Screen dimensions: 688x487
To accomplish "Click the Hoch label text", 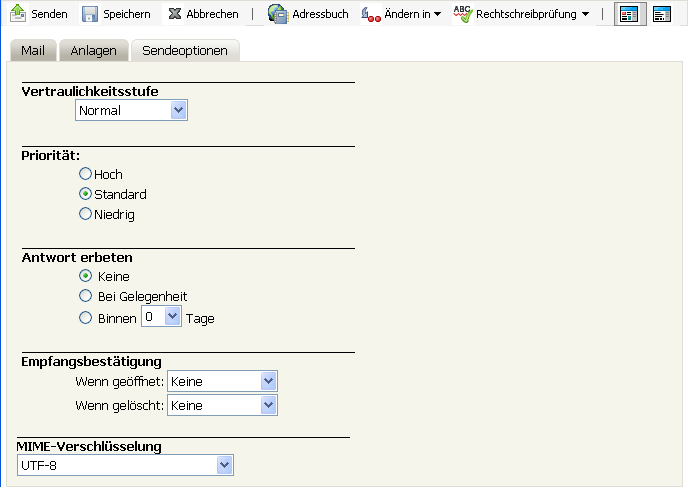I will coord(108,175).
